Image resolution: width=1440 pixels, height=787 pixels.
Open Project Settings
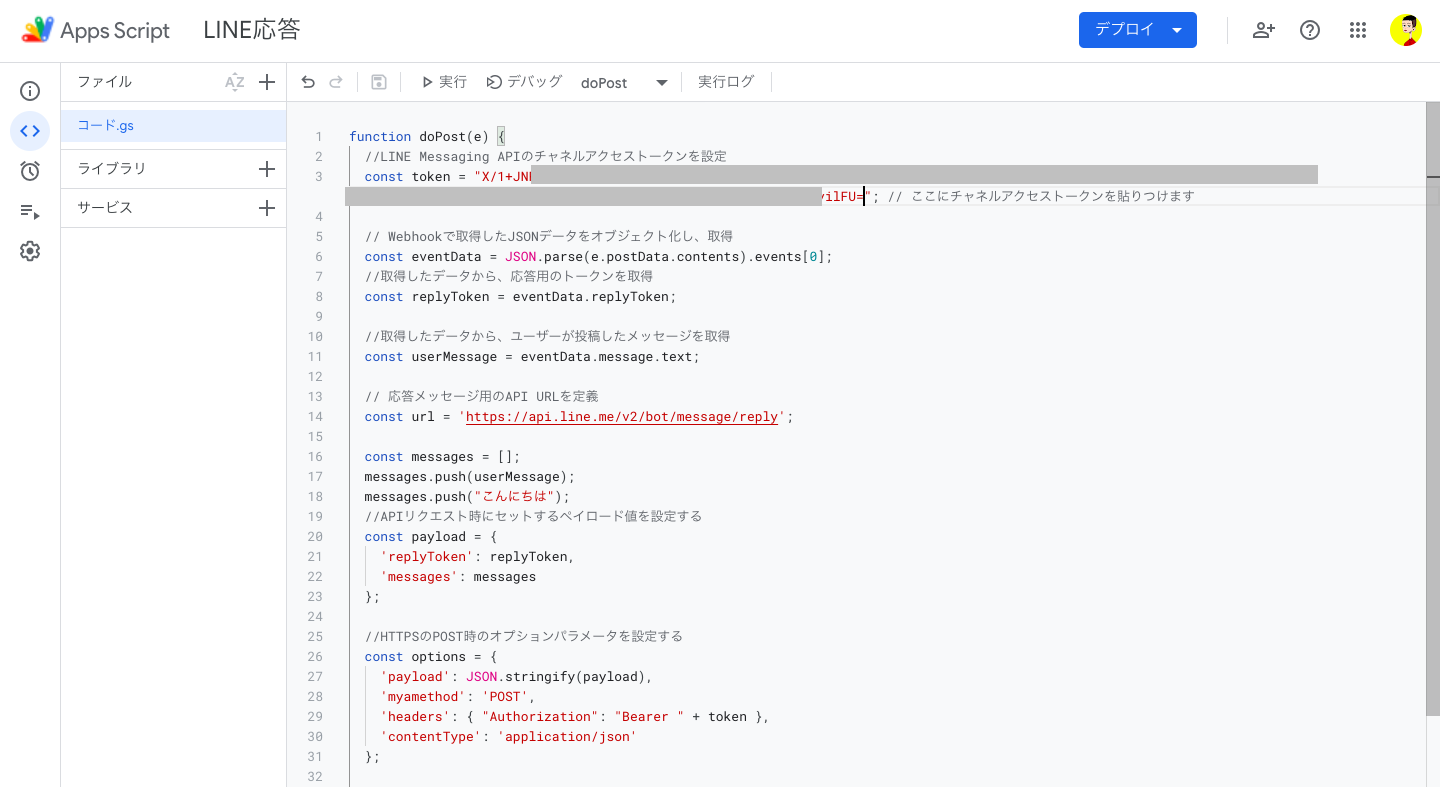click(29, 252)
